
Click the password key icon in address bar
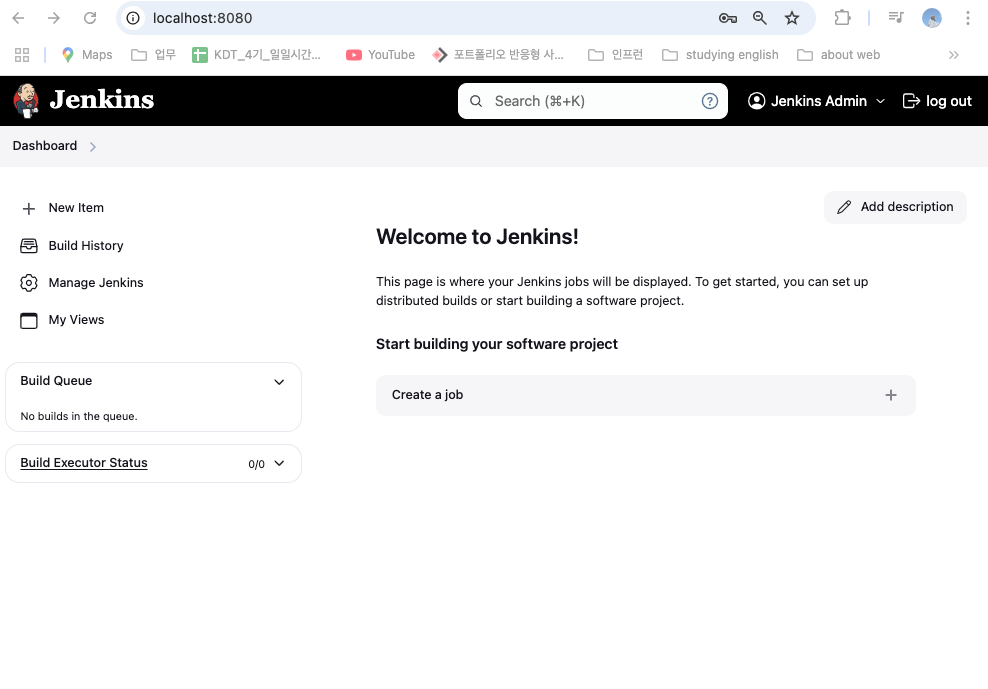point(728,18)
